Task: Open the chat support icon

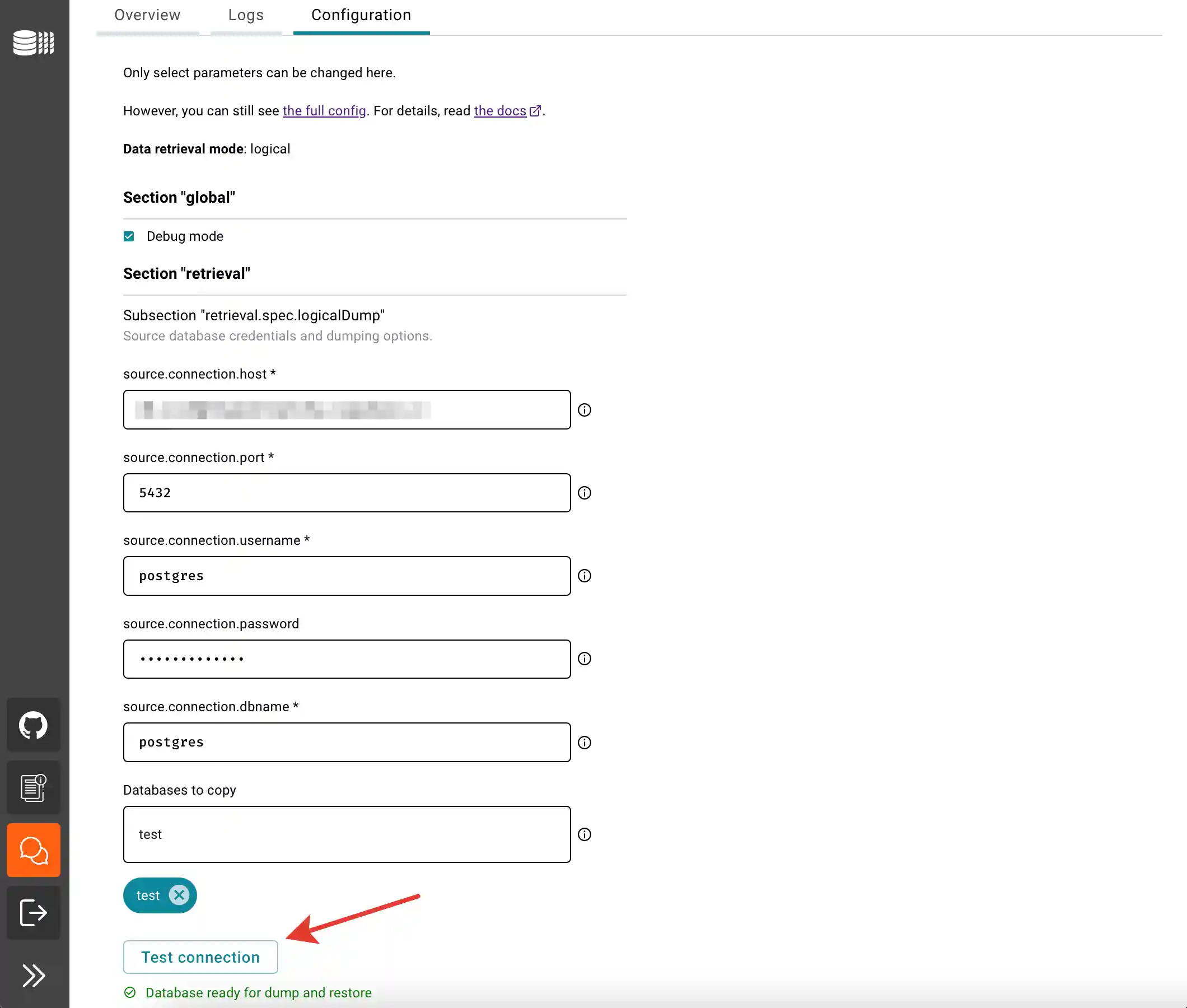Action: coord(33,850)
